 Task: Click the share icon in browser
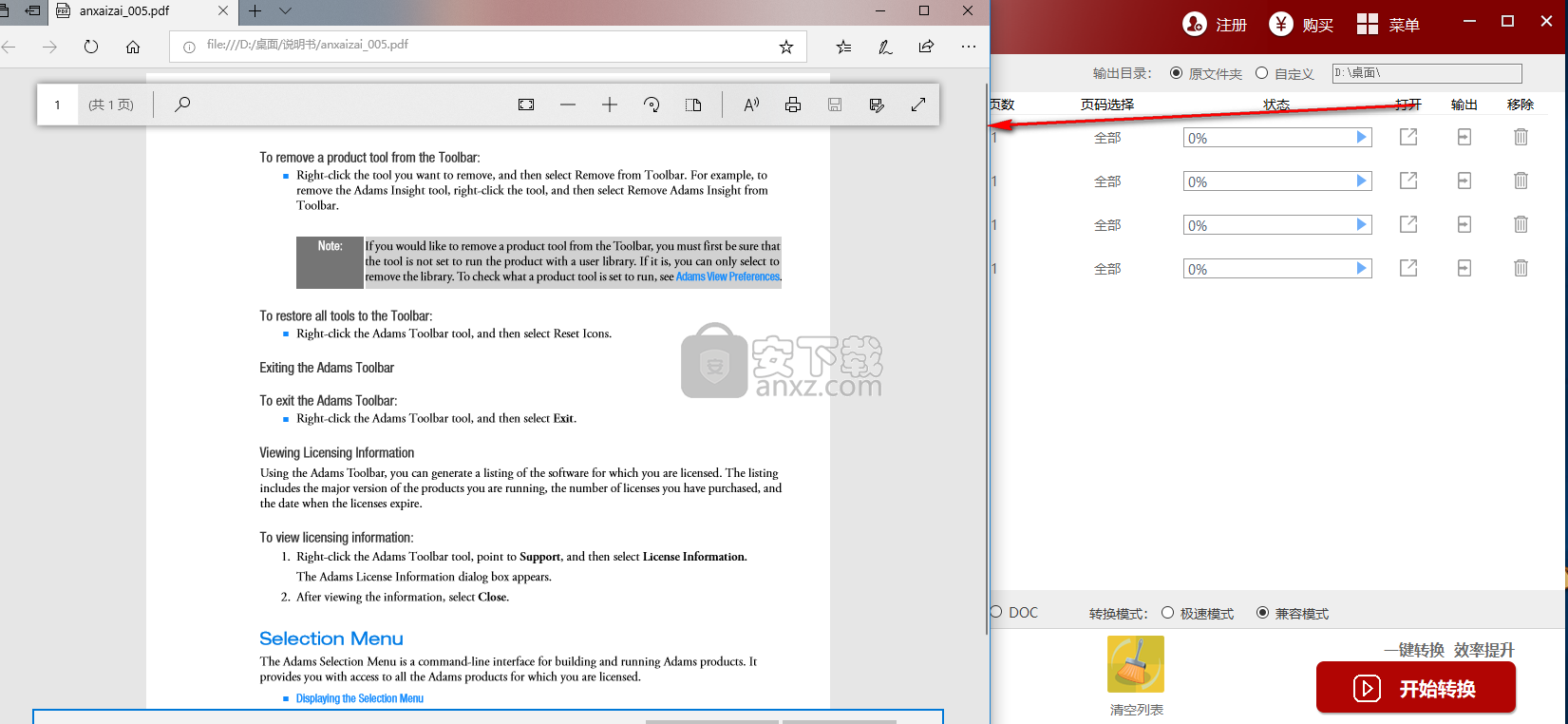point(926,46)
